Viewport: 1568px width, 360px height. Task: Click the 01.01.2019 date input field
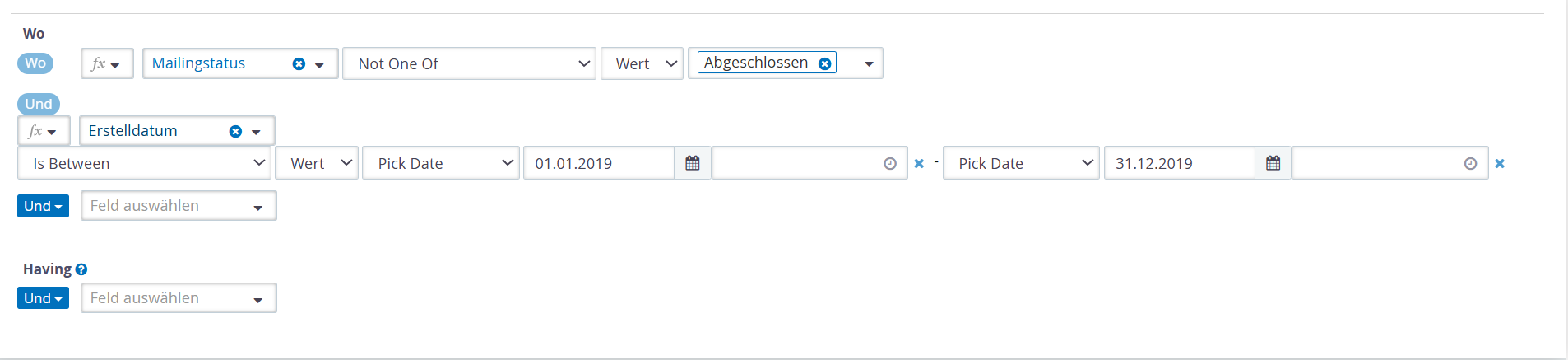pyautogui.click(x=599, y=163)
